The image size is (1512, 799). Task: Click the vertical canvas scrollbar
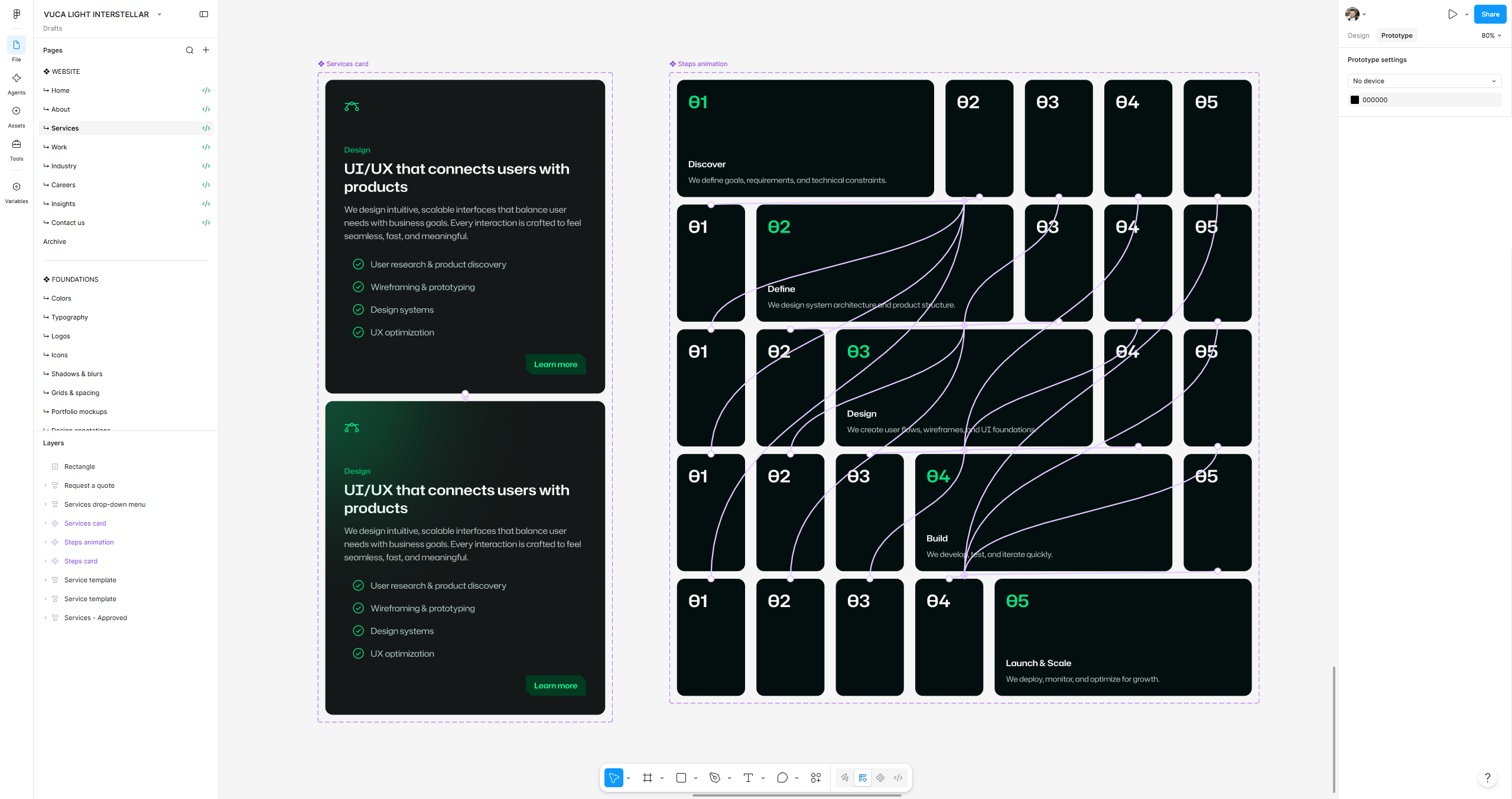click(x=1334, y=729)
